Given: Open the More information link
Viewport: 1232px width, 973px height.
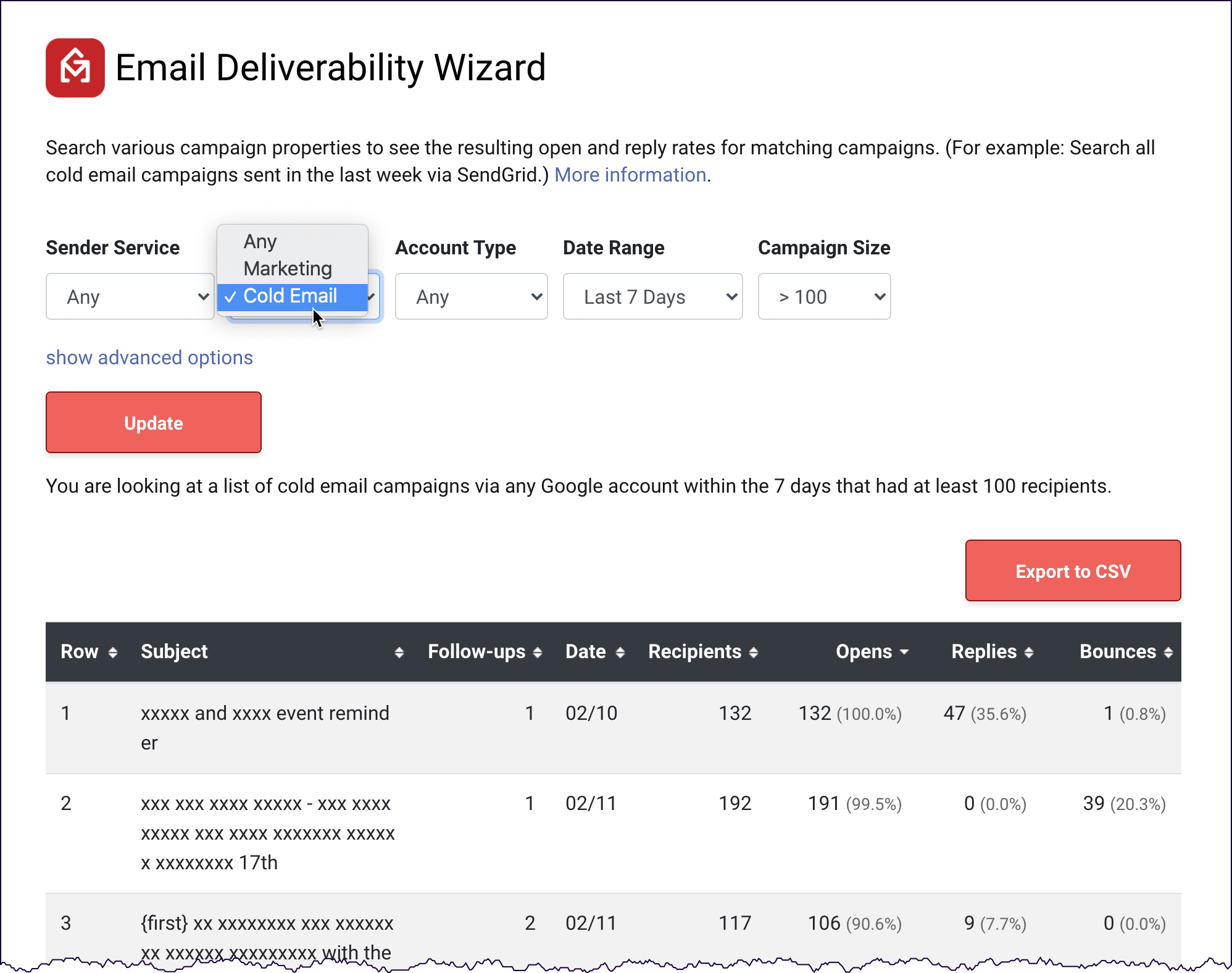Looking at the screenshot, I should (x=630, y=175).
